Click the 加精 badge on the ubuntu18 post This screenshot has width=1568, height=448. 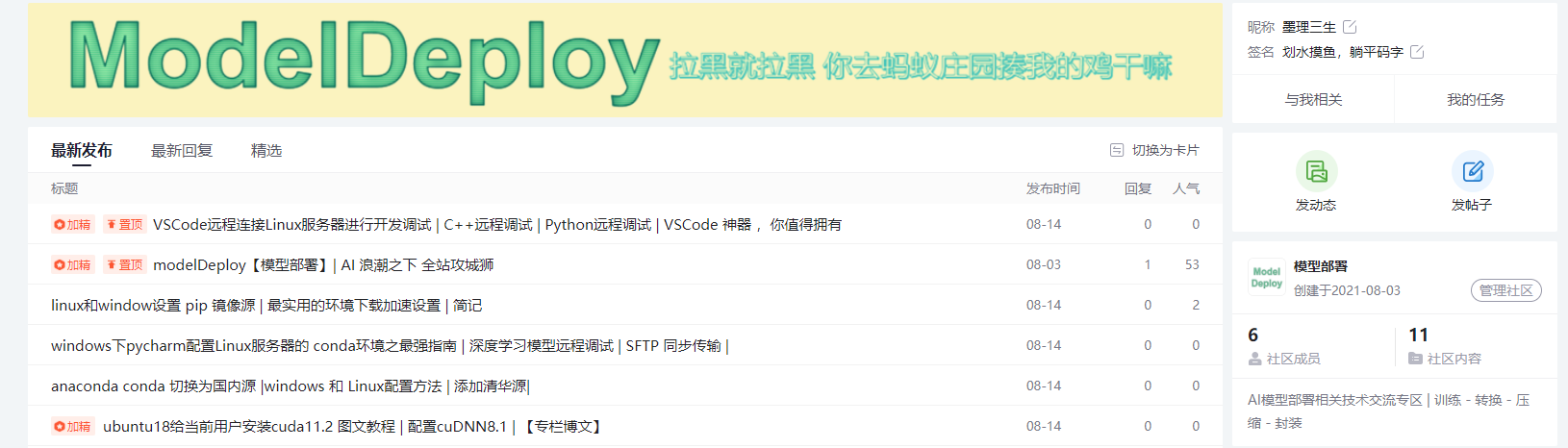click(73, 427)
